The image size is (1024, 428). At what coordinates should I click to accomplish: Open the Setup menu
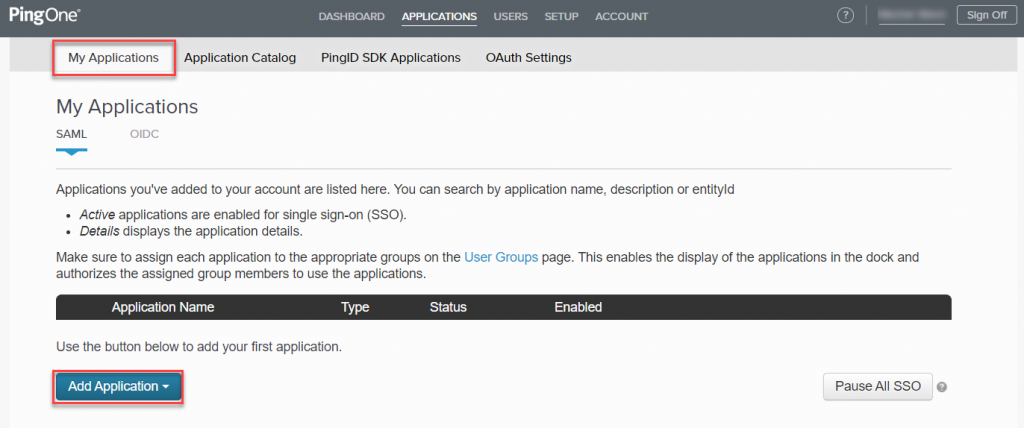point(562,16)
